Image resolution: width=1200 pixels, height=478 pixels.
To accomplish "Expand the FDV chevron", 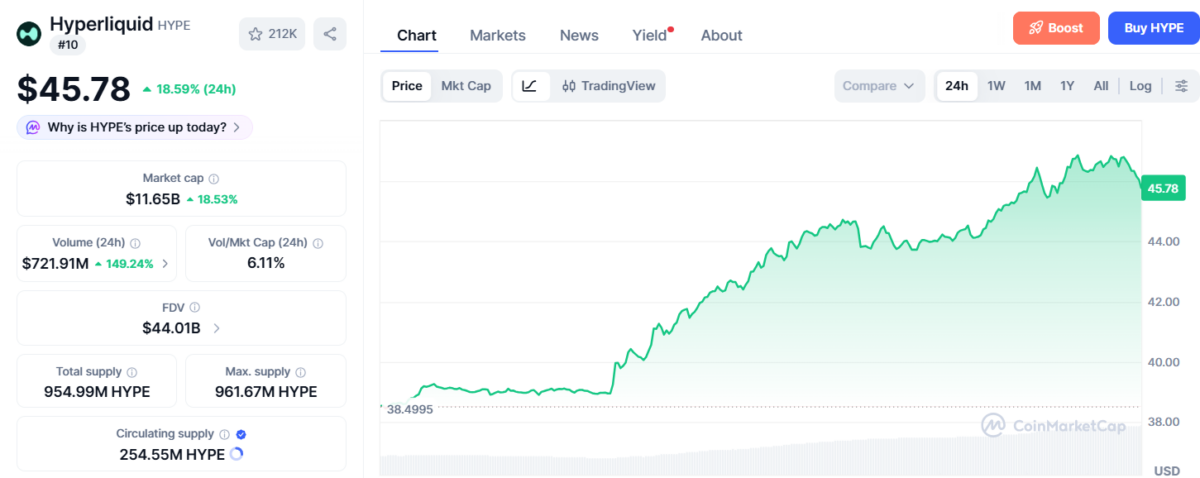I will click(x=217, y=328).
